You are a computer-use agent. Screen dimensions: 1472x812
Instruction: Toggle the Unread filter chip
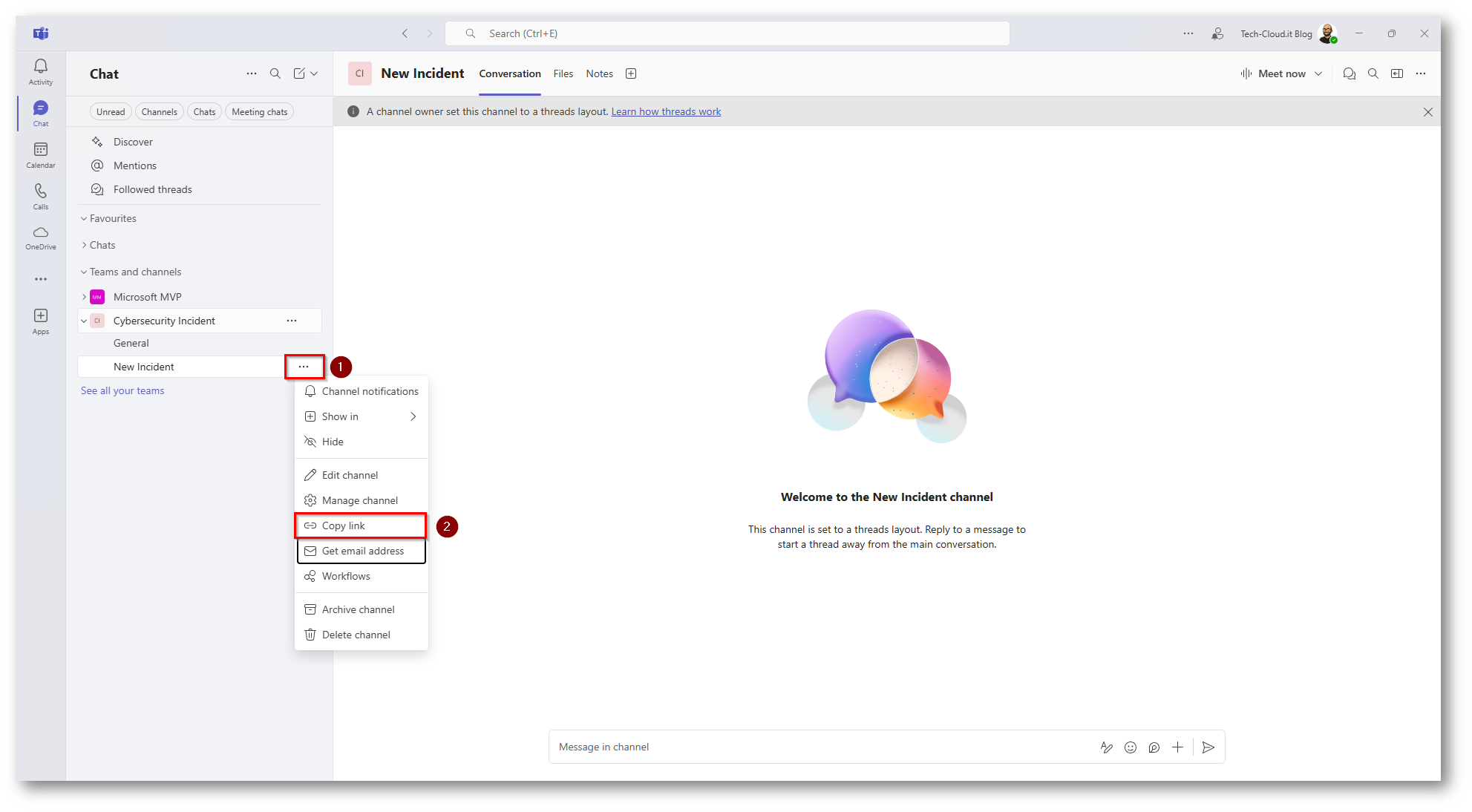coord(111,112)
